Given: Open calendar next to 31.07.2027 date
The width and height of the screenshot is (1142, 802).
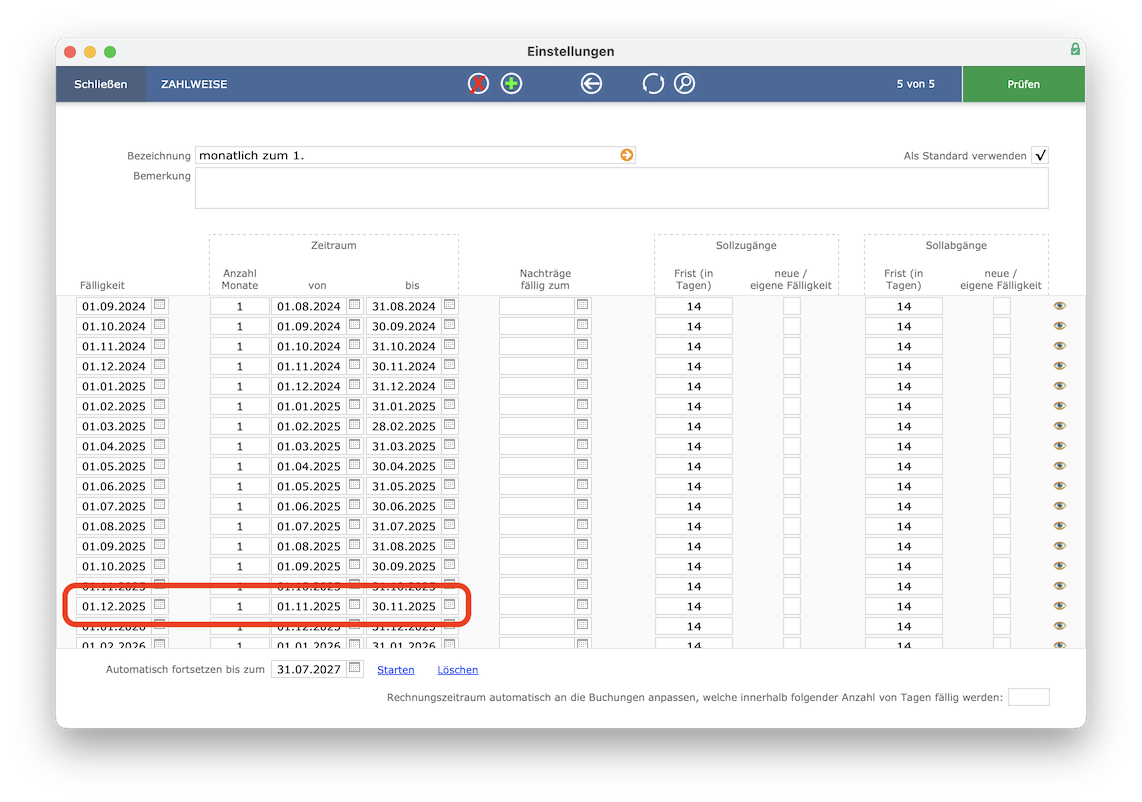Looking at the screenshot, I should tap(355, 668).
